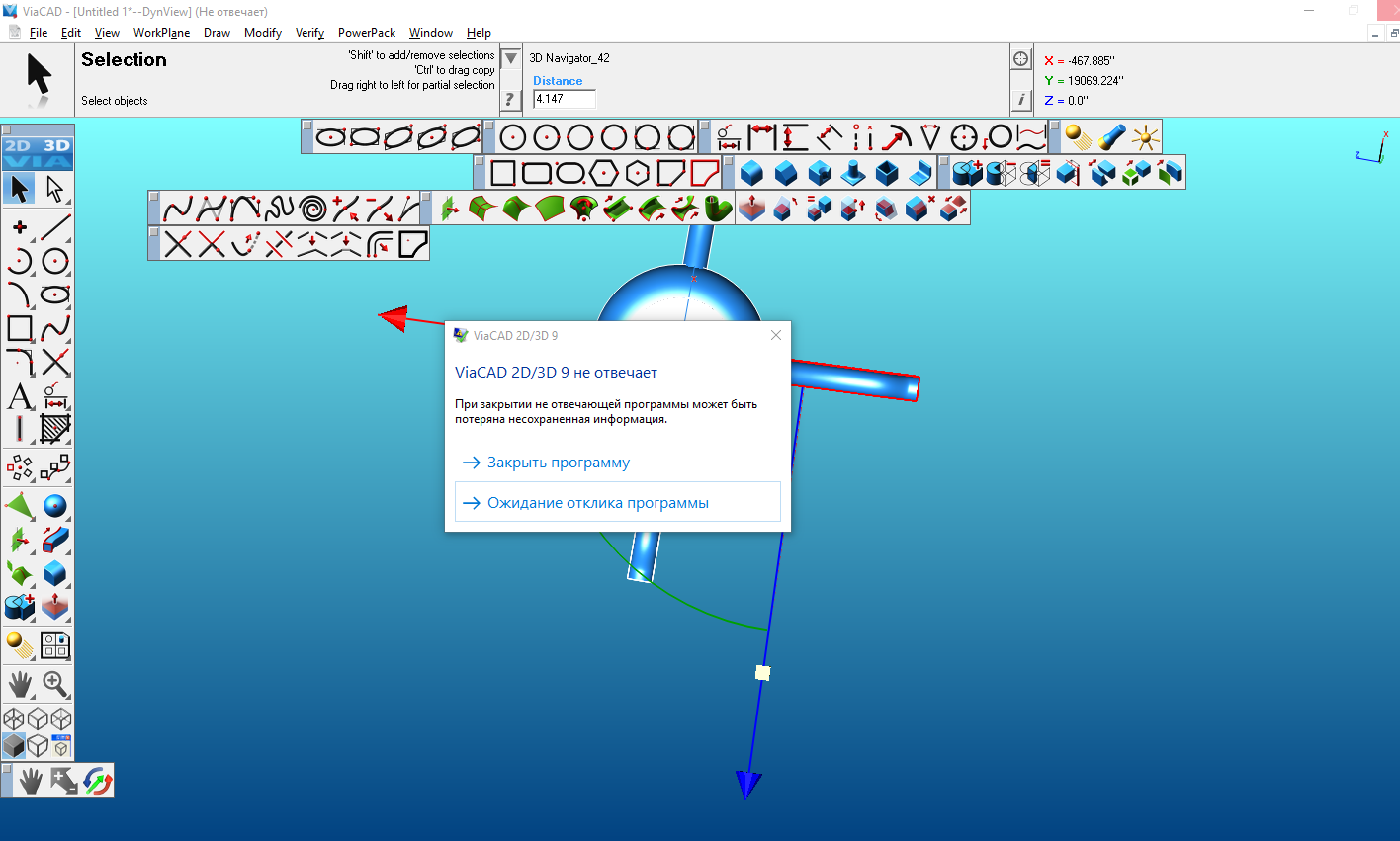Select the solid arrow Selection tool

click(20, 188)
